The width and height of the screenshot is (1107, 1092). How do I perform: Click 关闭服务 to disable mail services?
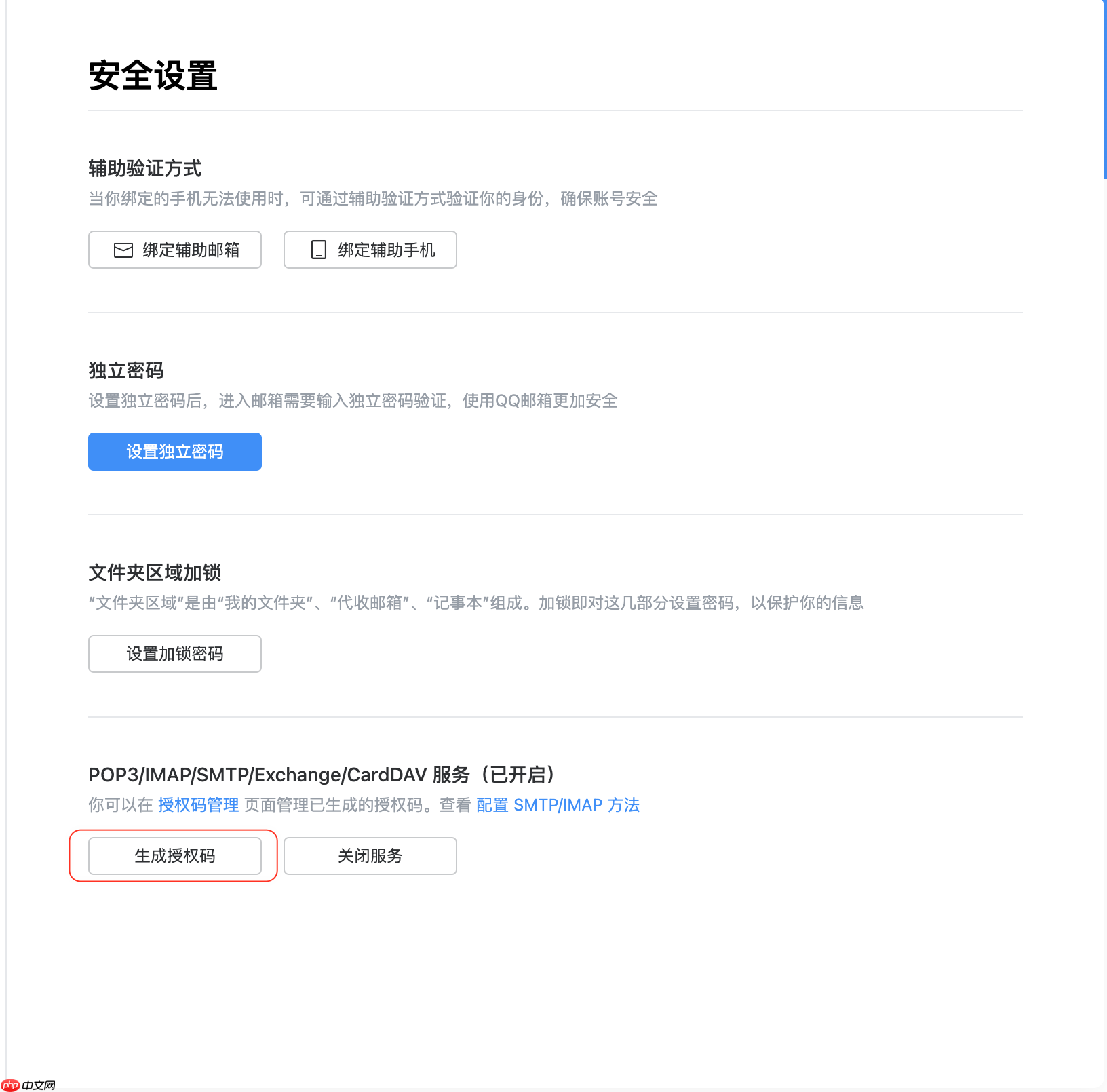coord(370,856)
